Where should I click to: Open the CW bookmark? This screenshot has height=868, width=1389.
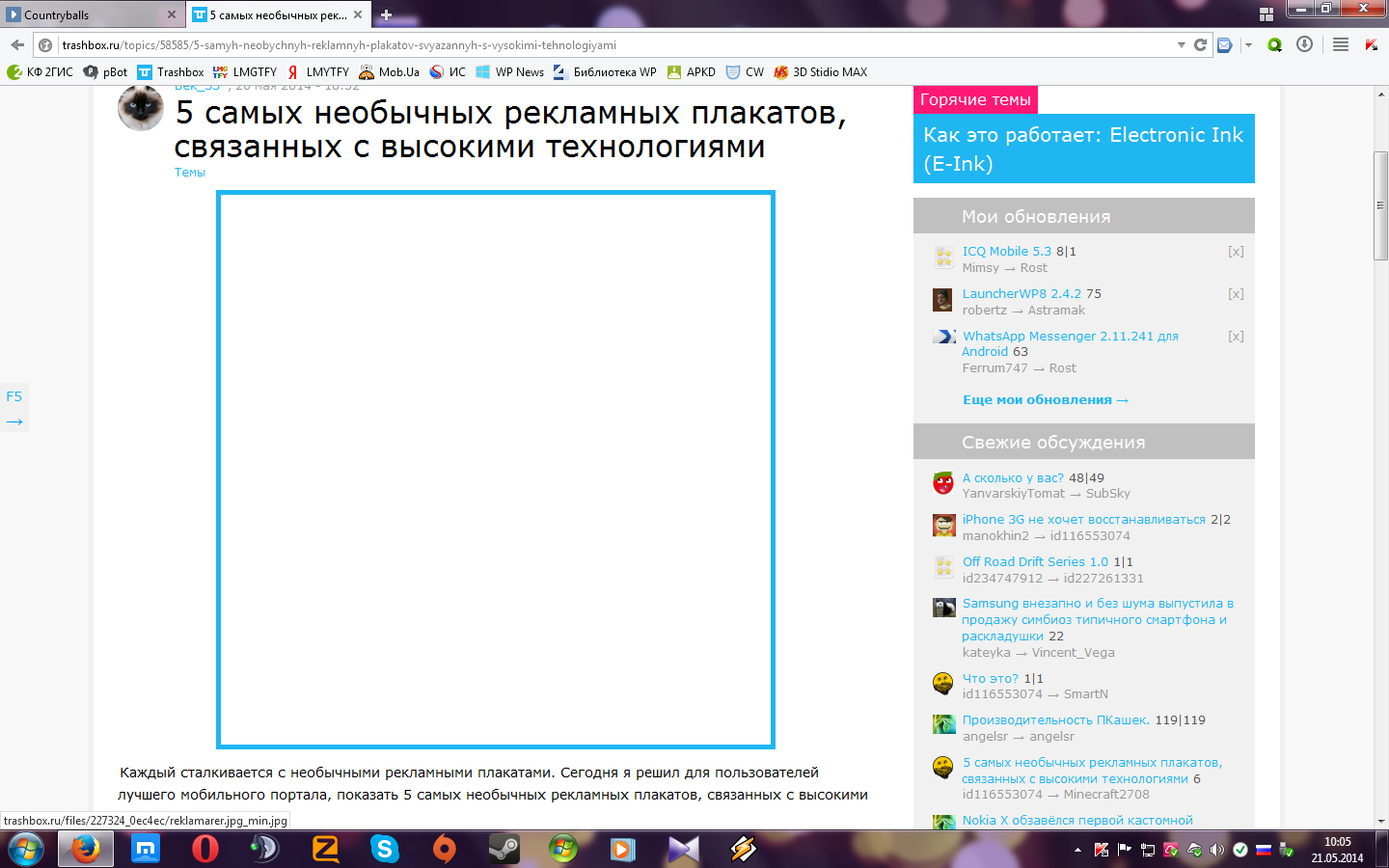click(745, 71)
